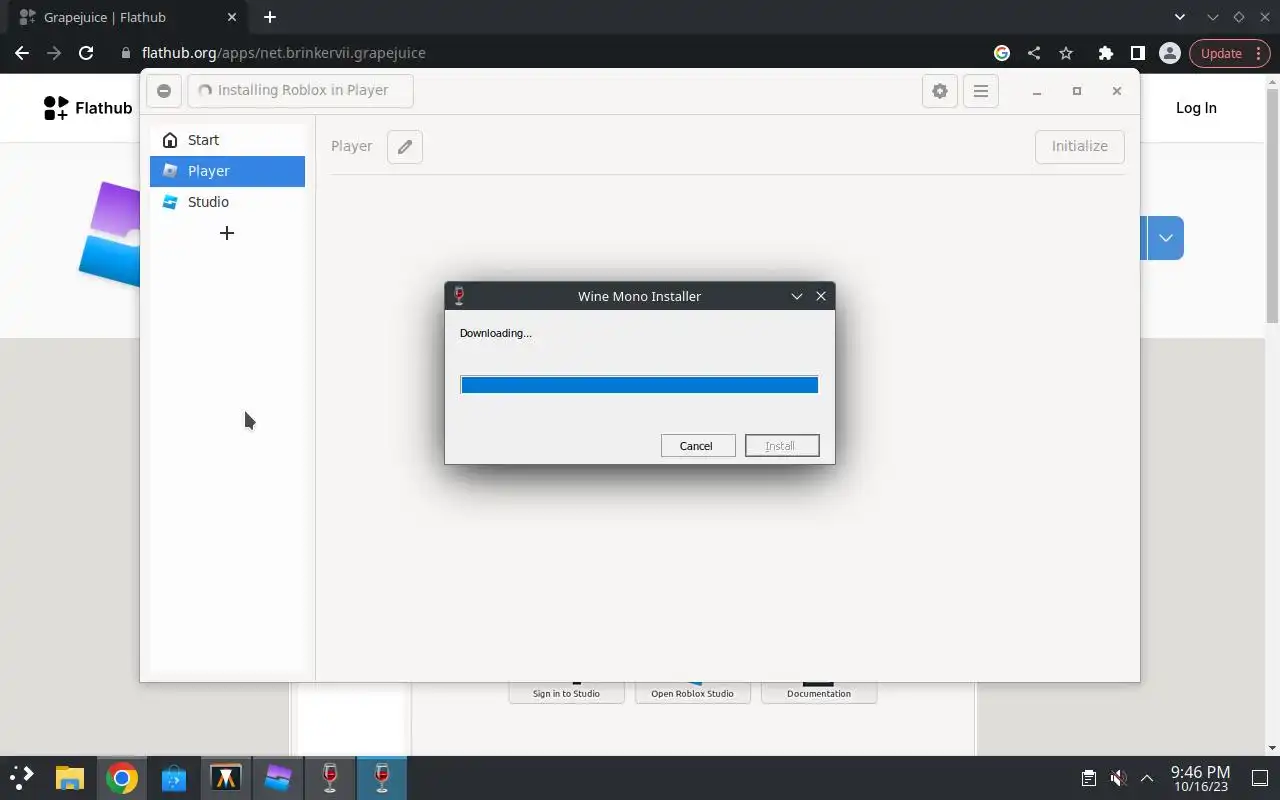Open the Grapejuice taskbar icon
The width and height of the screenshot is (1280, 800).
pos(278,777)
